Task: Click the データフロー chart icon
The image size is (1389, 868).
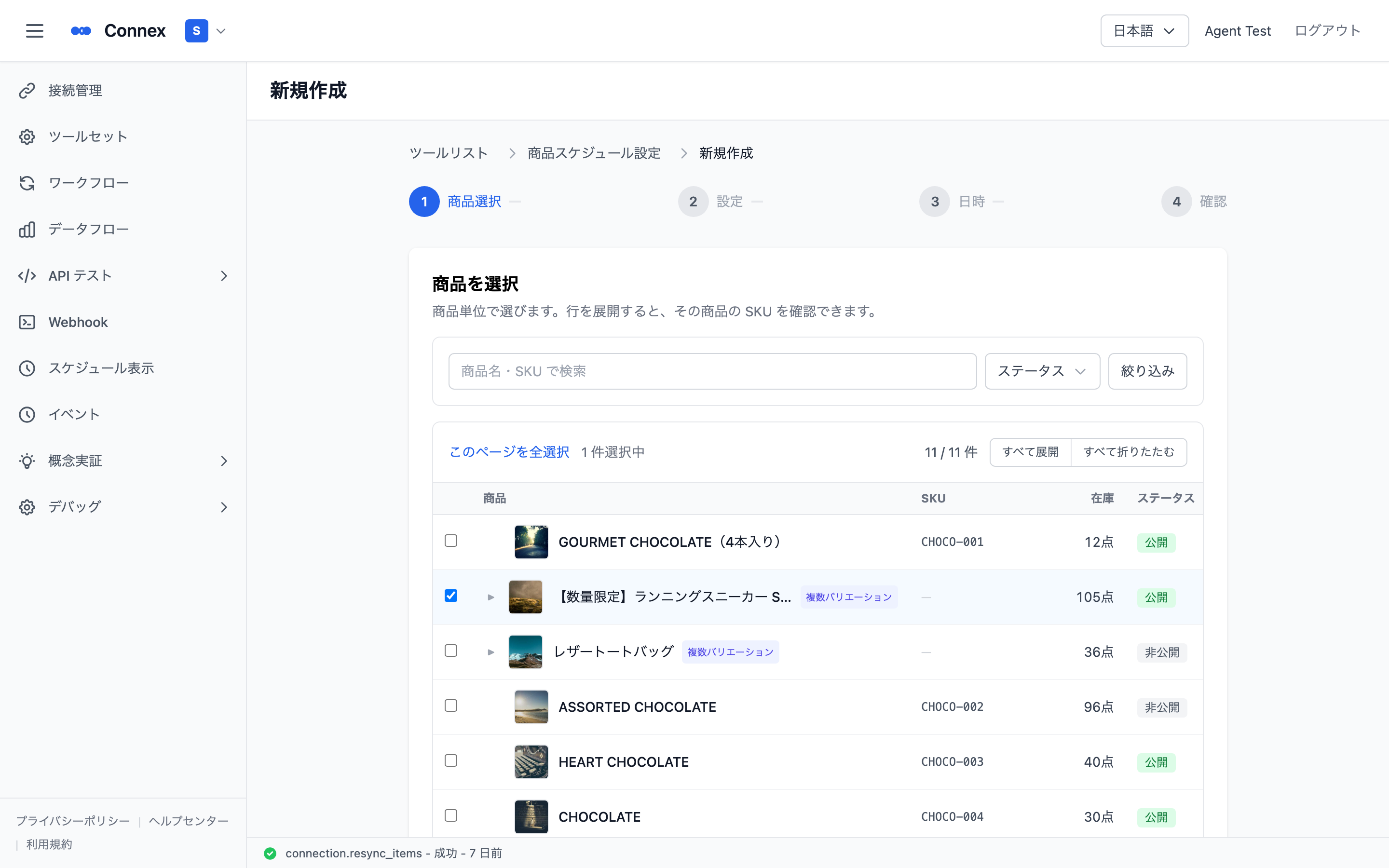Action: click(27, 230)
